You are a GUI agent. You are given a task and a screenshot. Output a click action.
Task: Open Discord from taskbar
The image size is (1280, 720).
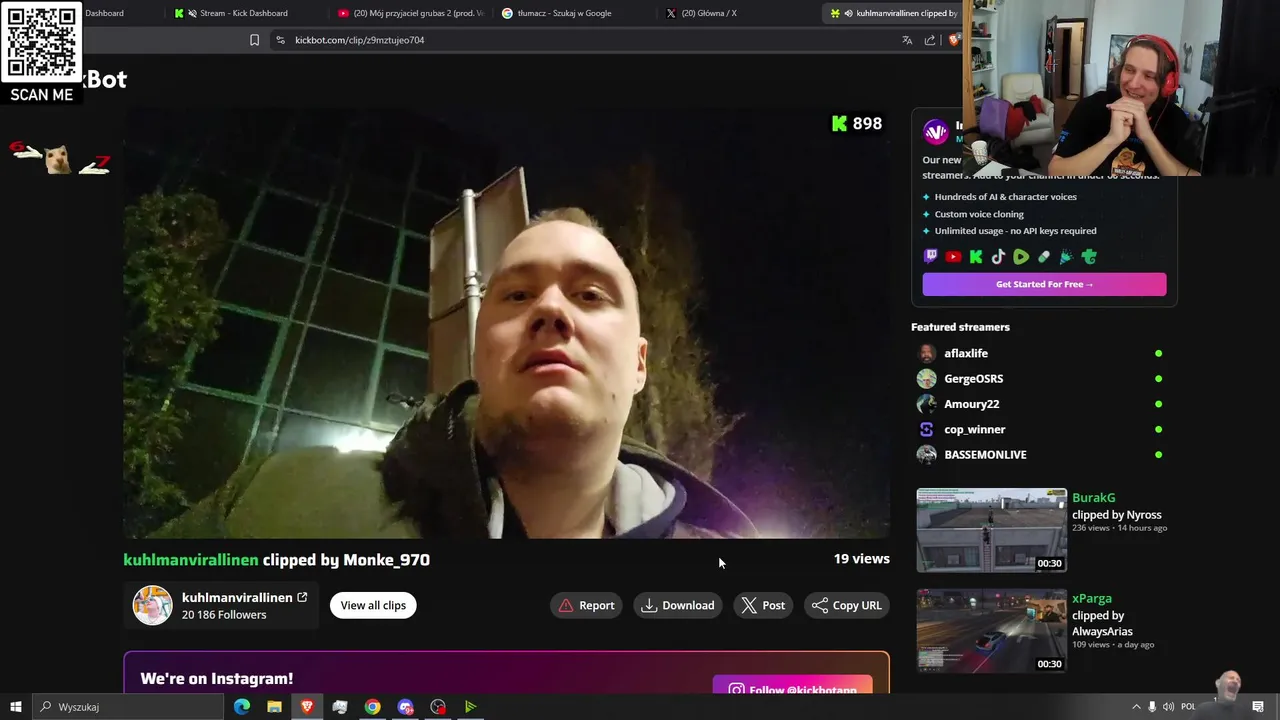pos(405,707)
